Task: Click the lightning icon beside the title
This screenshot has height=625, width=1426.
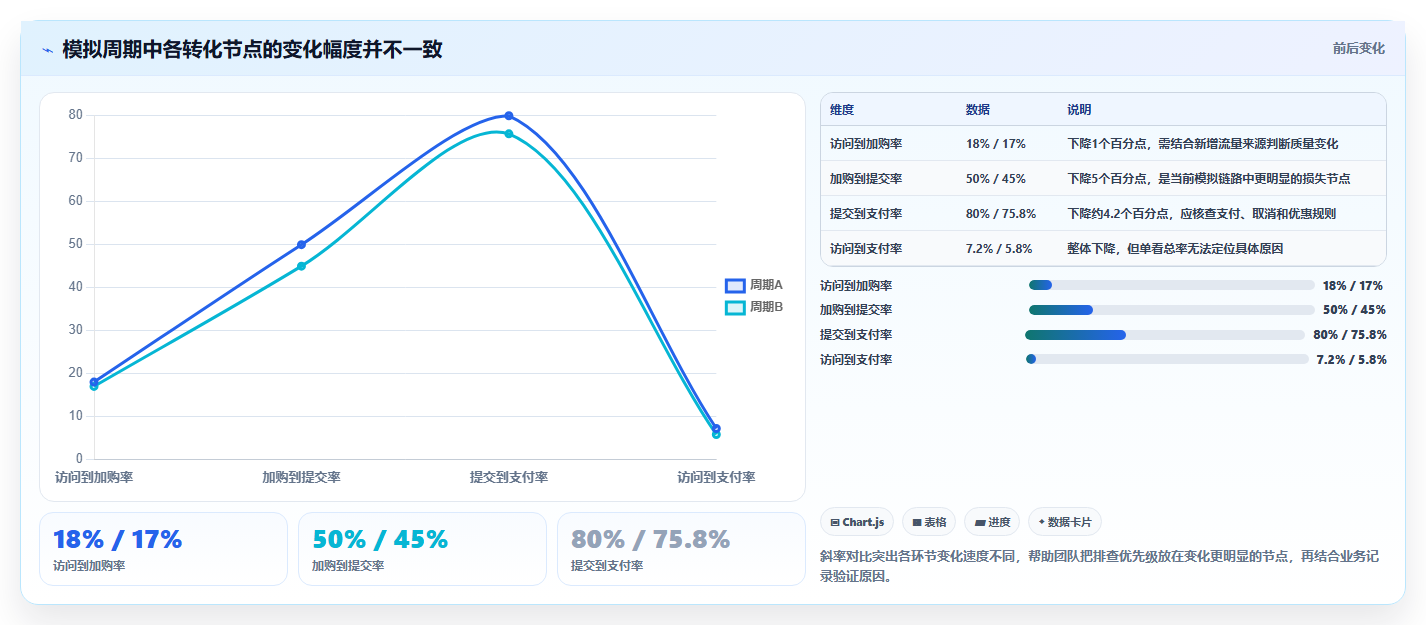Action: pos(48,50)
